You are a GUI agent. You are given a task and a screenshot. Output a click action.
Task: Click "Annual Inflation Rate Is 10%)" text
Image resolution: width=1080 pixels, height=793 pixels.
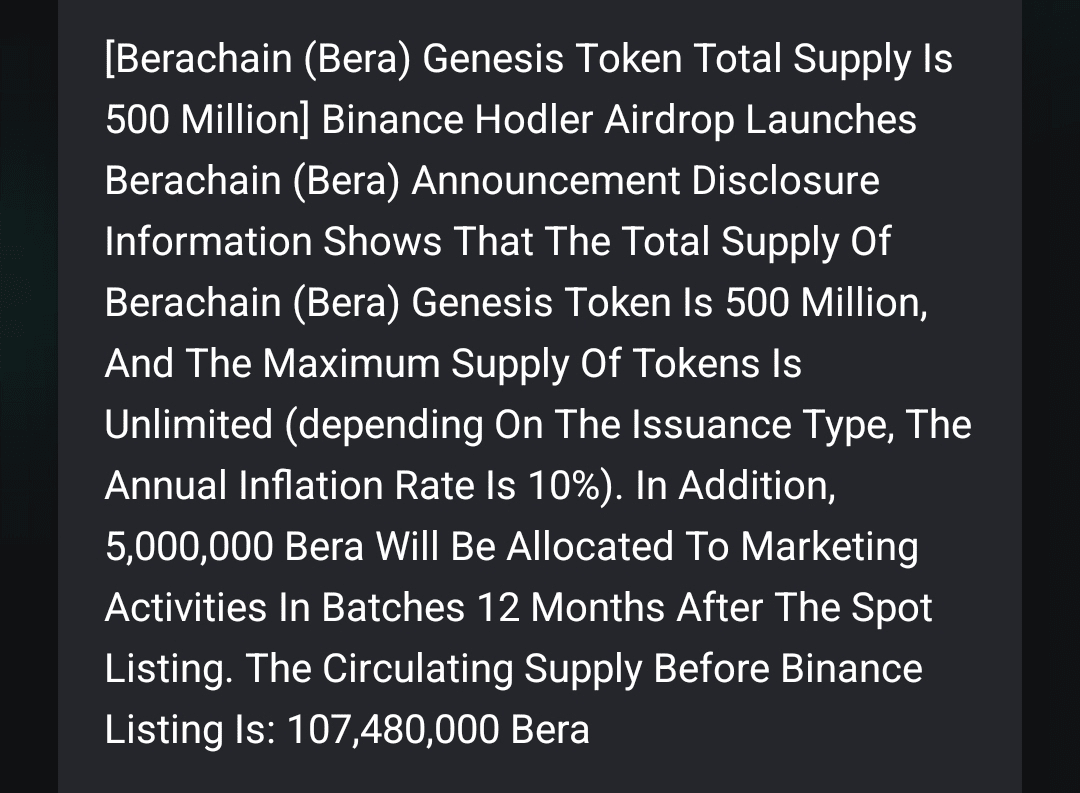click(x=364, y=486)
